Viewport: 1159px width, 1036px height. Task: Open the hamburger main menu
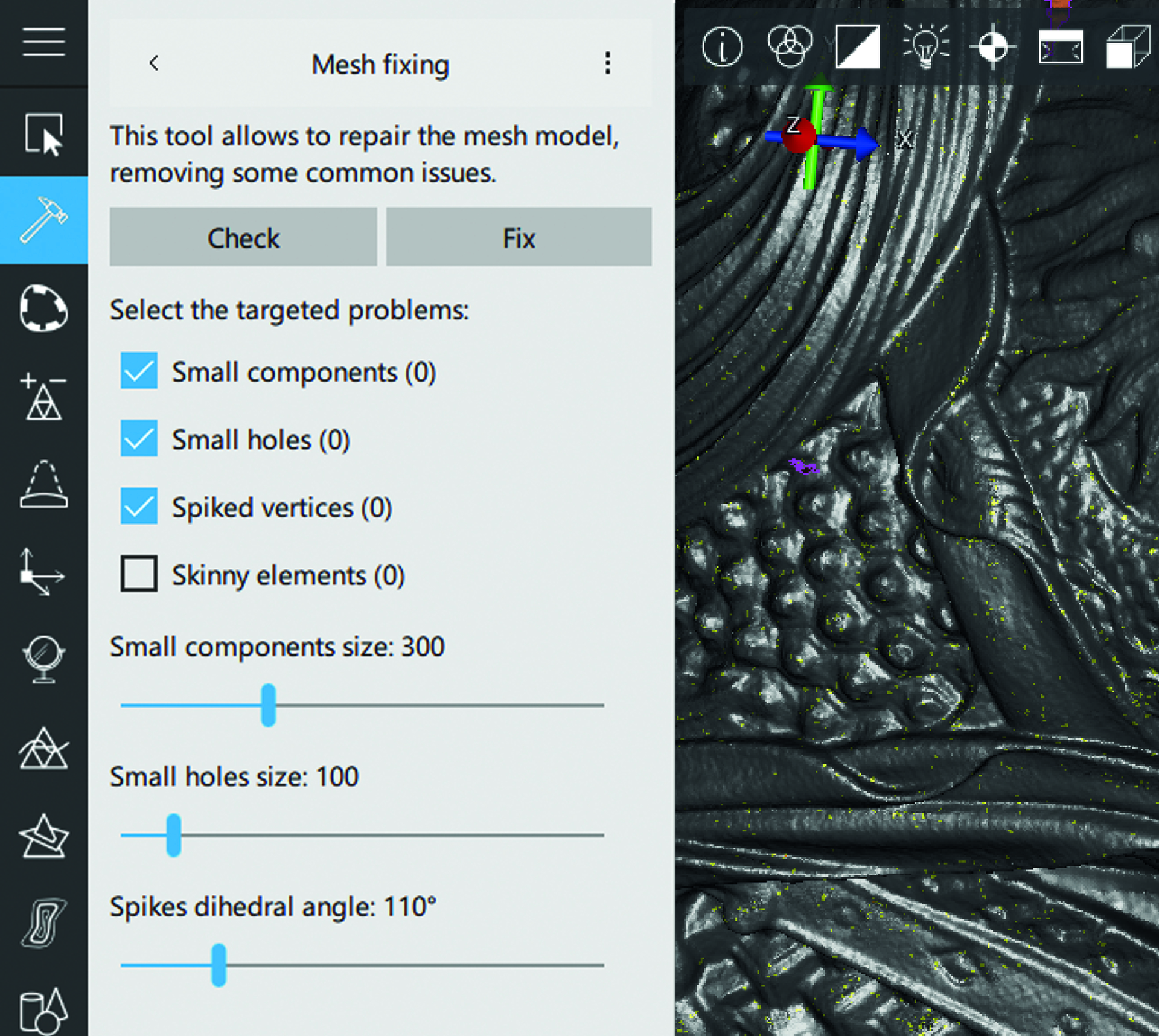tap(43, 42)
